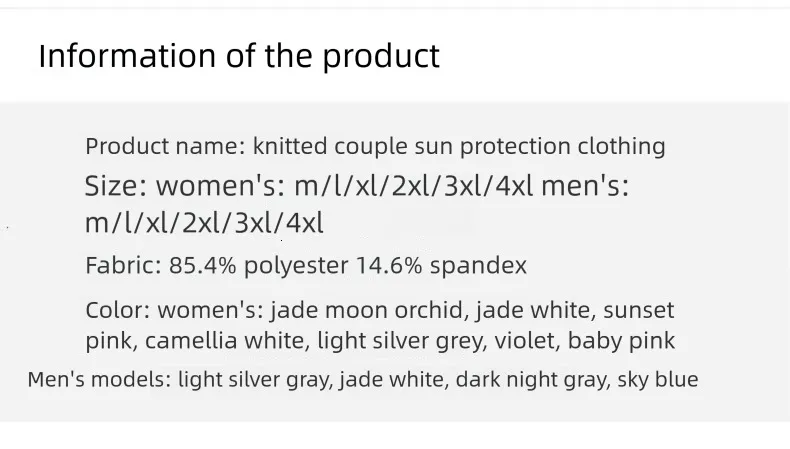
Task: Select the "sky blue" color name
Action: point(658,380)
